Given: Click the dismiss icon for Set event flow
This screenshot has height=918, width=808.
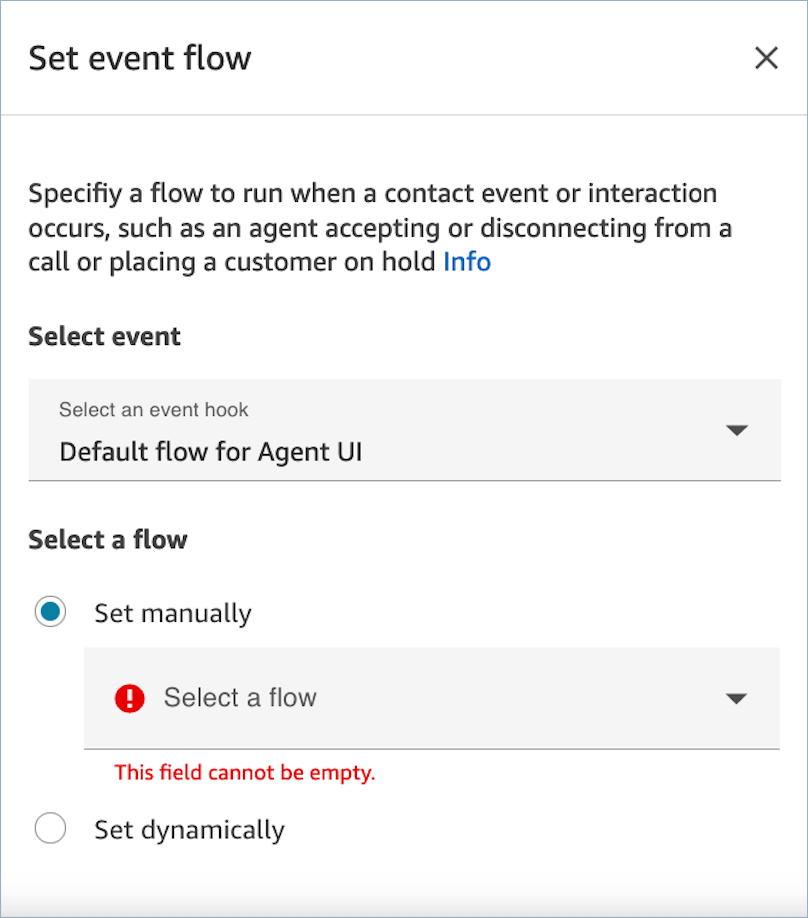Looking at the screenshot, I should 766,58.
